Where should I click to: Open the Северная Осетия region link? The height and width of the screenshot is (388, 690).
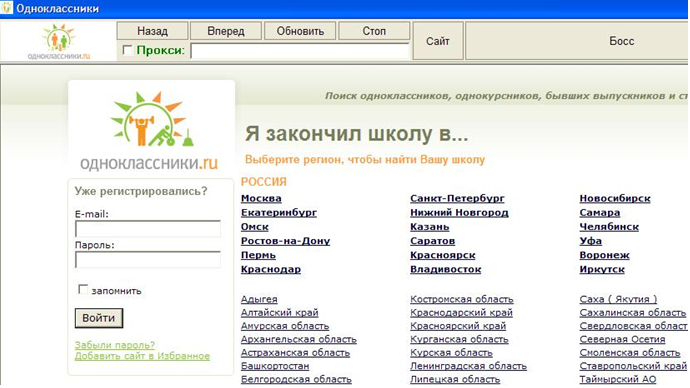[x=622, y=339]
